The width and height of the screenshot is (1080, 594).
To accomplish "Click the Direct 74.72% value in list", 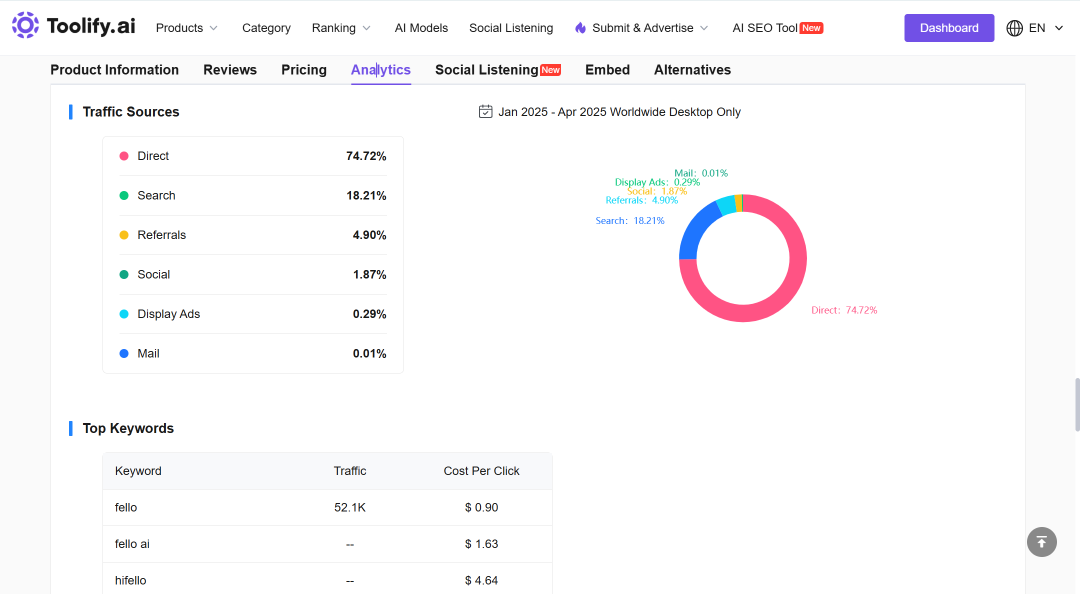I will click(366, 156).
